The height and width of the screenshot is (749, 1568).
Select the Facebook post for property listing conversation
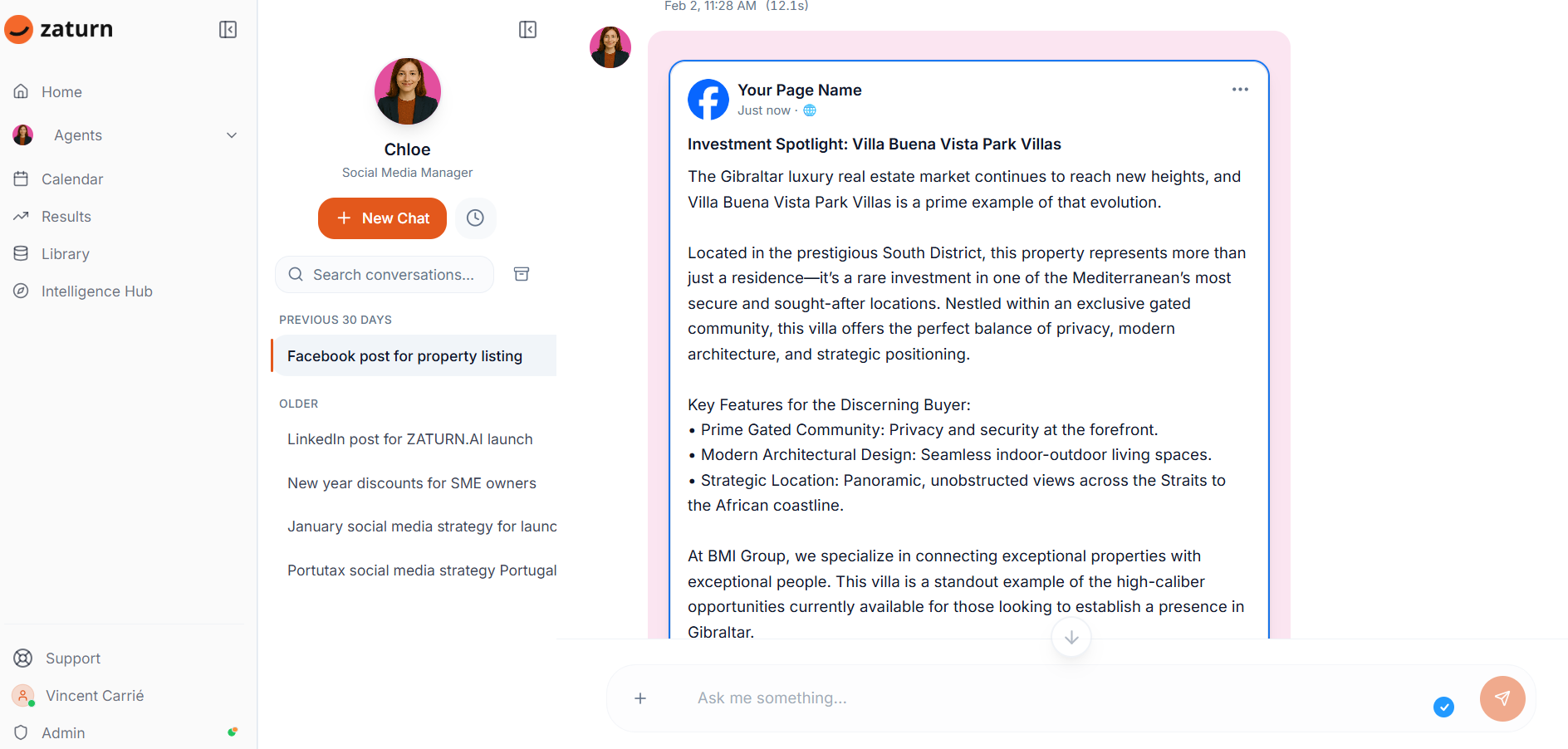coord(404,355)
